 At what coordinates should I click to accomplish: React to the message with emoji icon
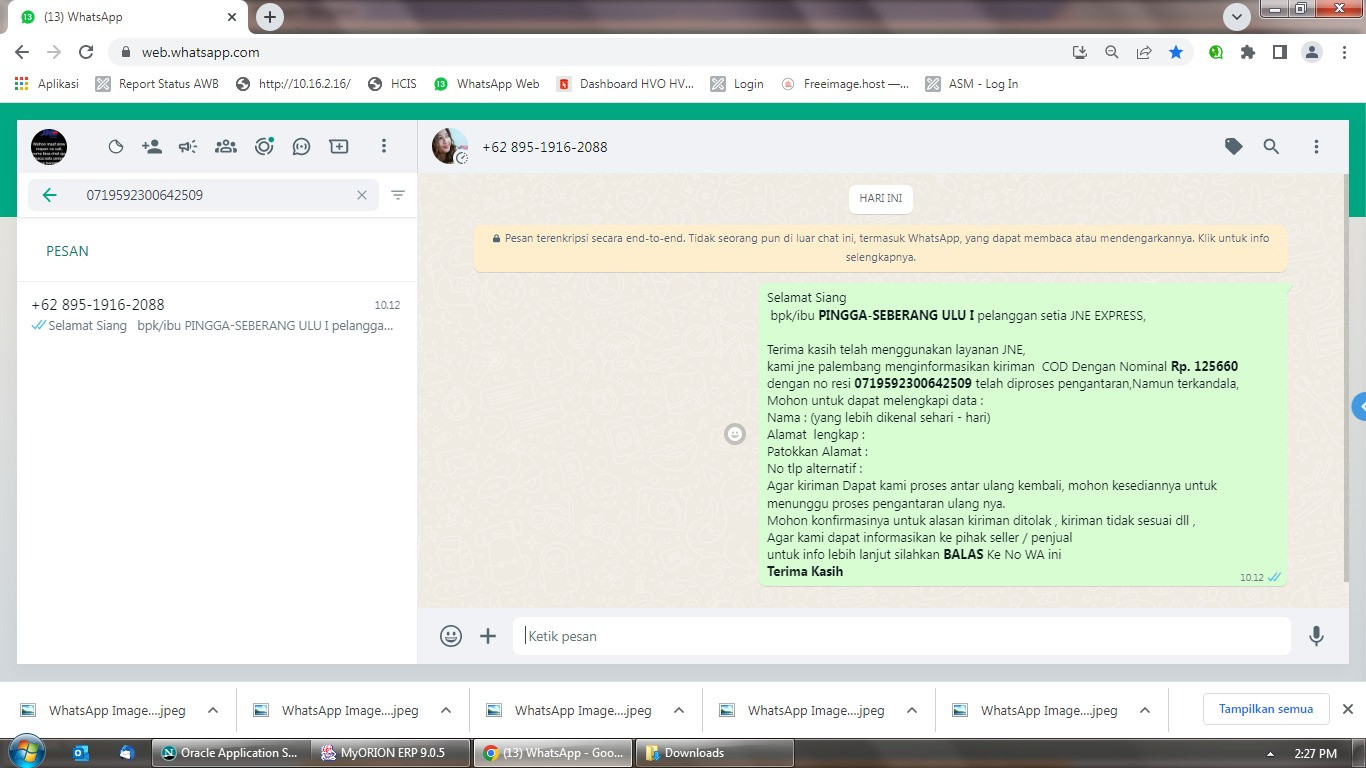point(735,434)
